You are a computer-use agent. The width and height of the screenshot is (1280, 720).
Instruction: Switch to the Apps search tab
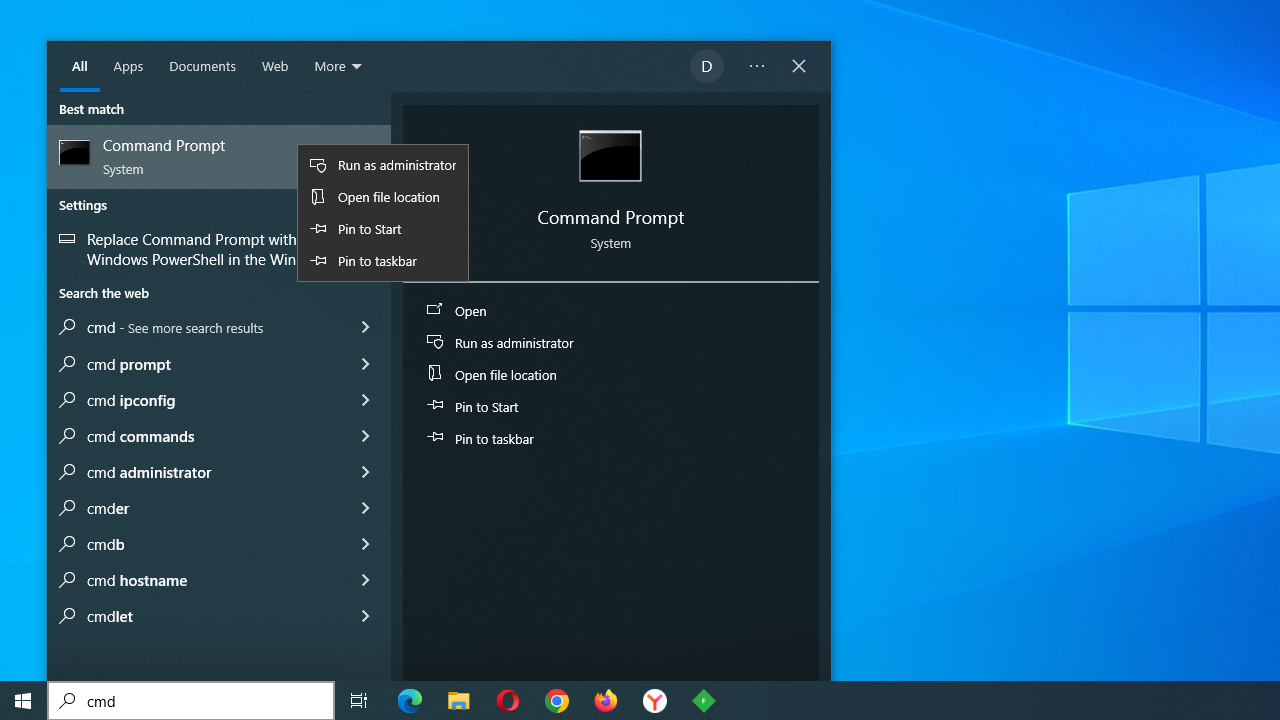(128, 67)
